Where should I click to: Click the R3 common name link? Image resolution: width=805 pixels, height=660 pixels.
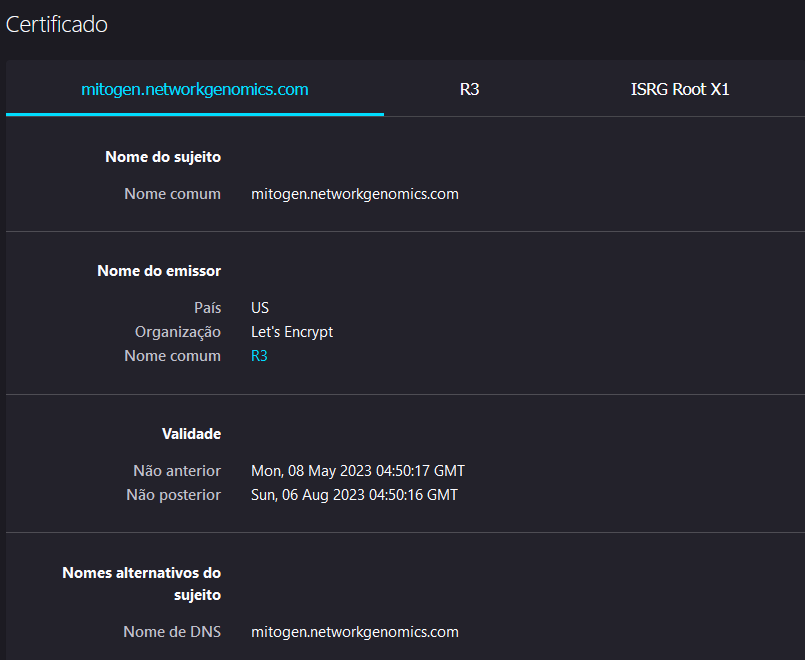pos(259,355)
